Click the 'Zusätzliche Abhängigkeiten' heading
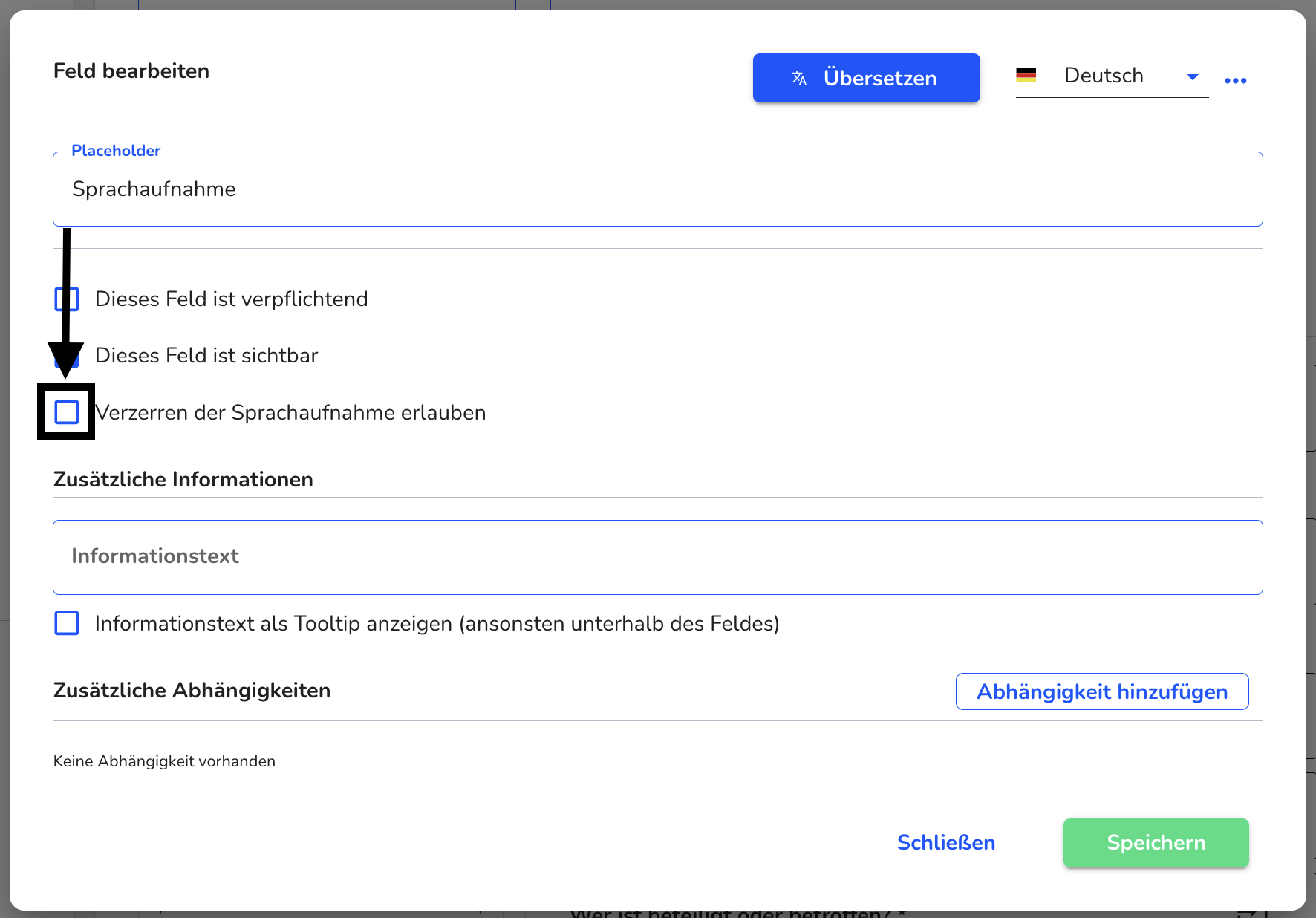1316x918 pixels. click(192, 691)
